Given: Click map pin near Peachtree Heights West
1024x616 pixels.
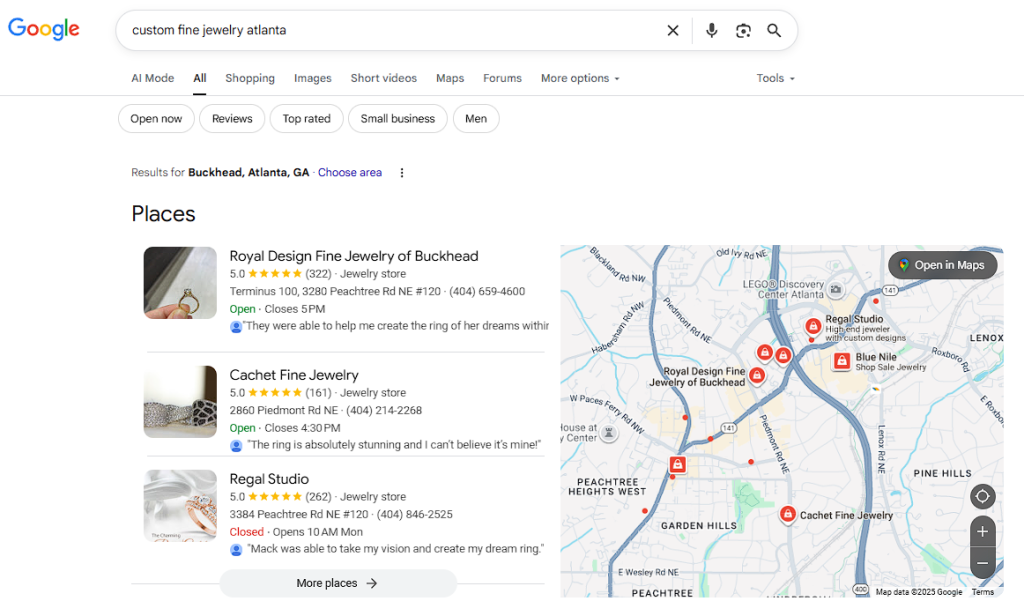Looking at the screenshot, I should pyautogui.click(x=678, y=464).
